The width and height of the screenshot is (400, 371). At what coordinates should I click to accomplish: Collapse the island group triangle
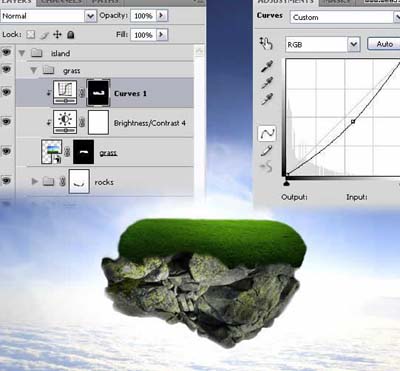(x=22, y=53)
